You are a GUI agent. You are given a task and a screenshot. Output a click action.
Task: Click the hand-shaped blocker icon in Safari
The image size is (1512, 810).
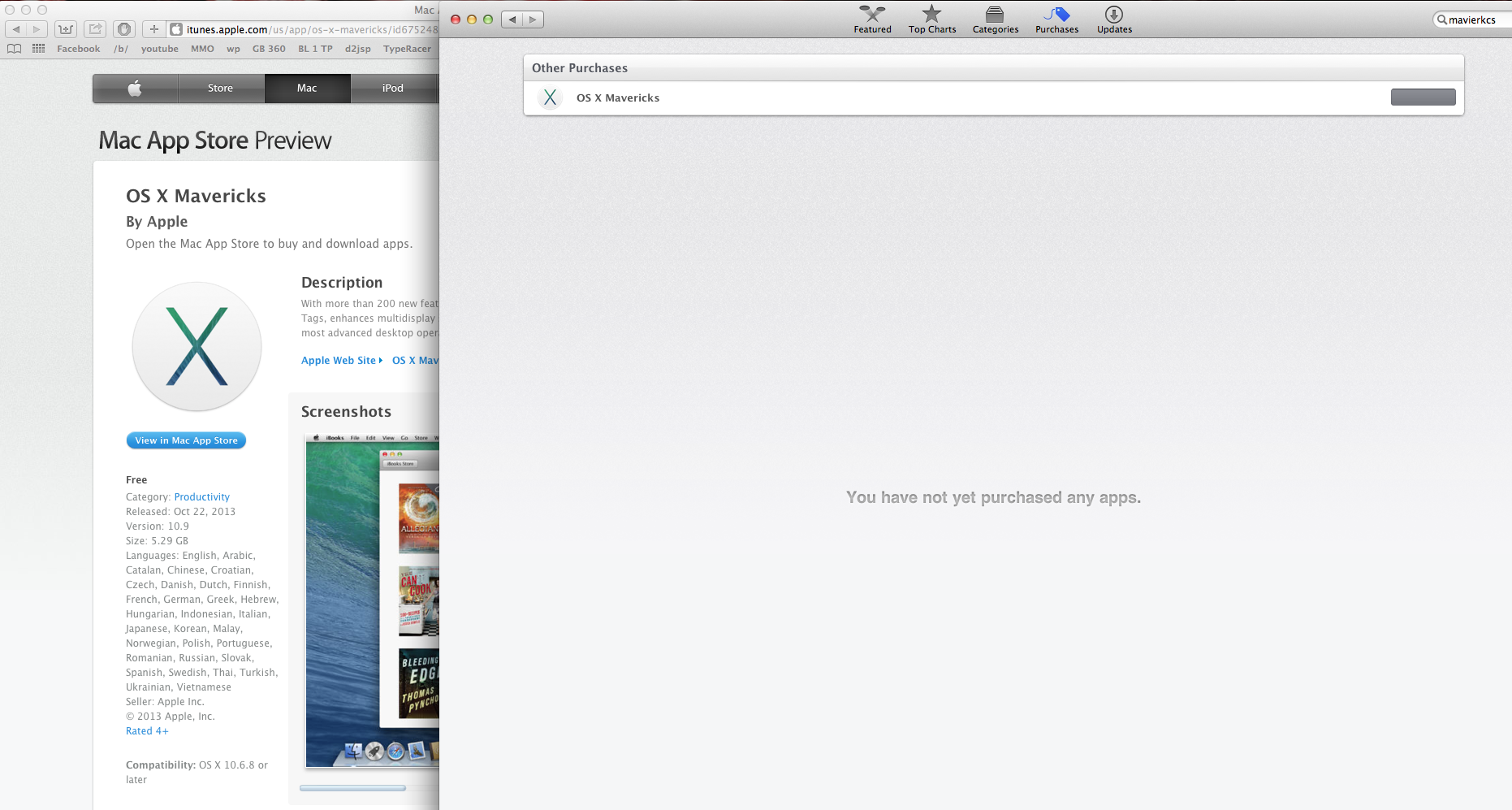point(124,29)
